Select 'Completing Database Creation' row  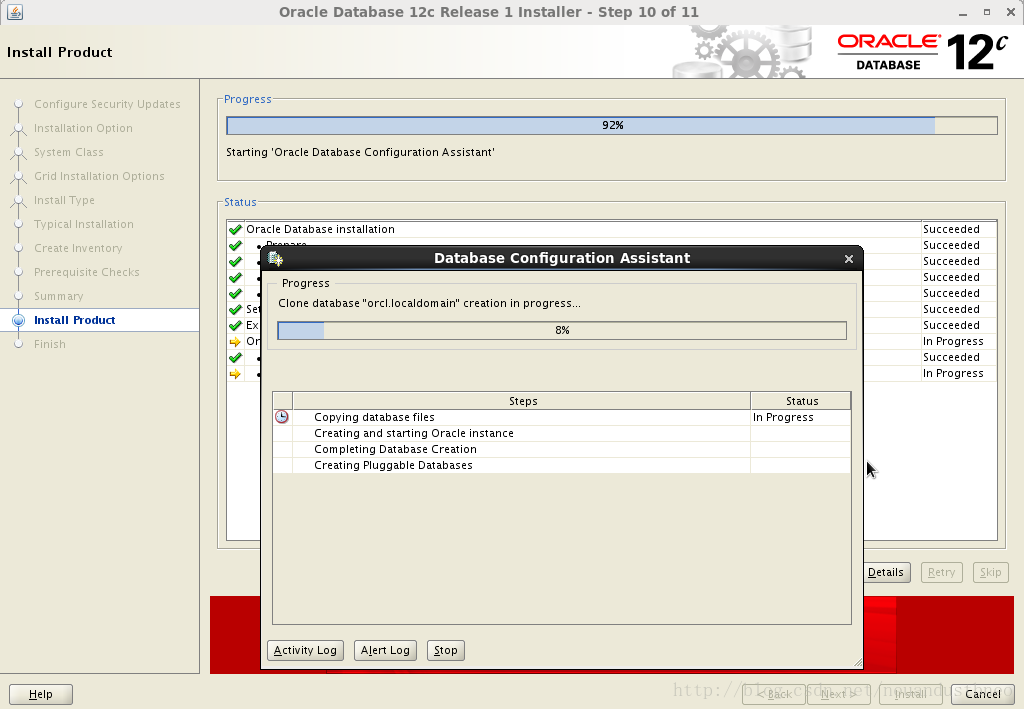[x=562, y=449]
